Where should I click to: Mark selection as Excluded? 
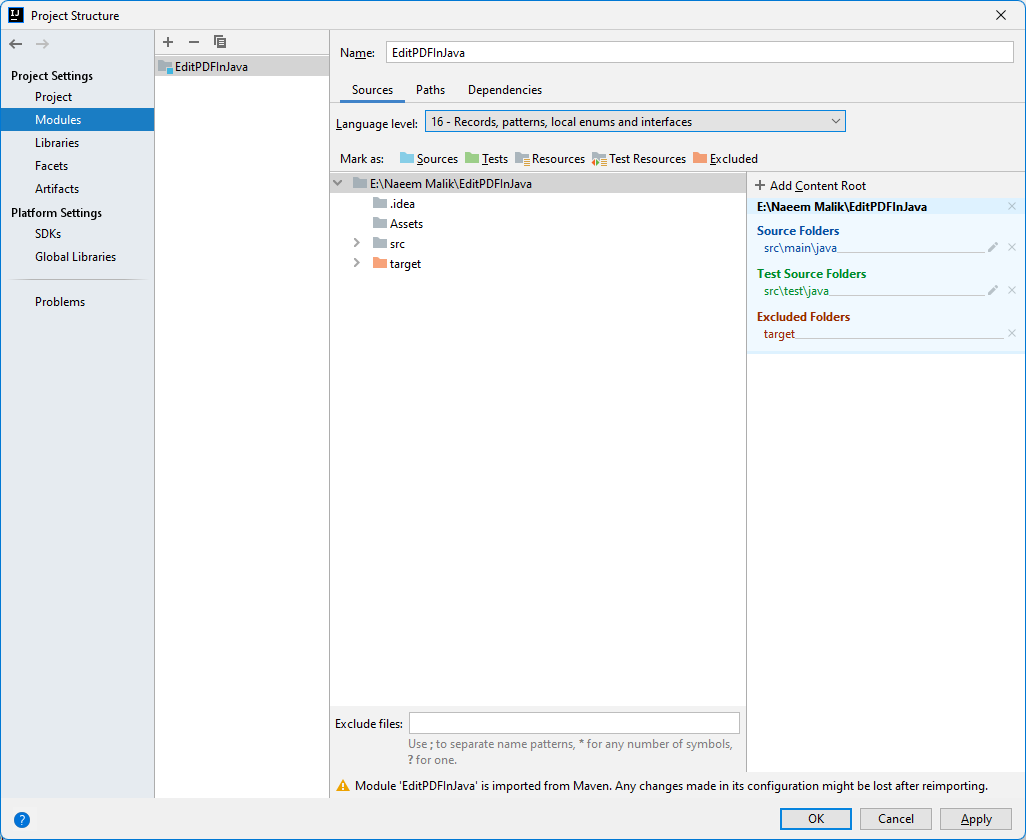point(726,158)
